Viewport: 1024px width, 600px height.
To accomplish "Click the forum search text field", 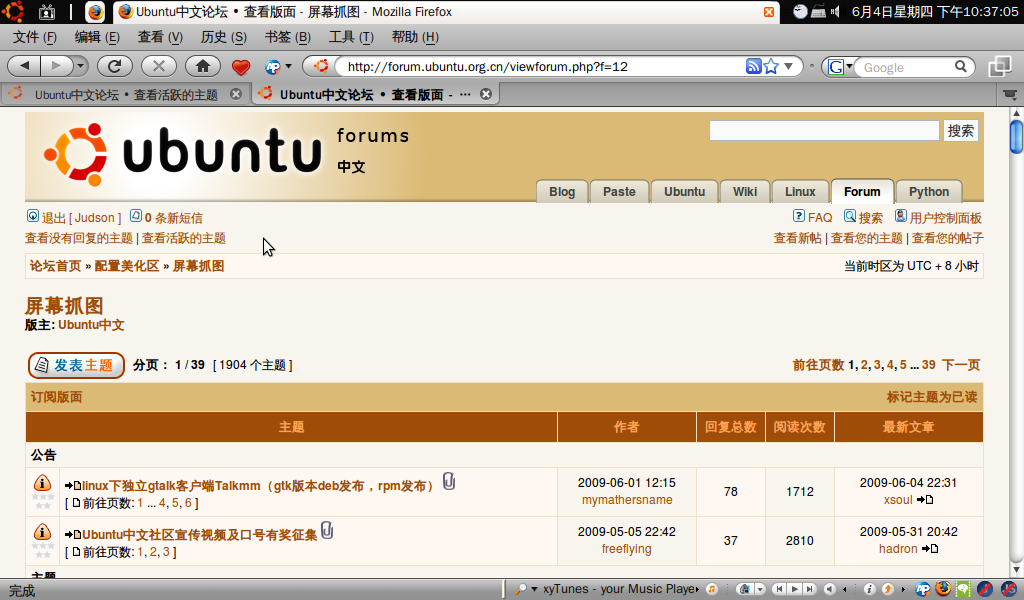I will [x=824, y=131].
